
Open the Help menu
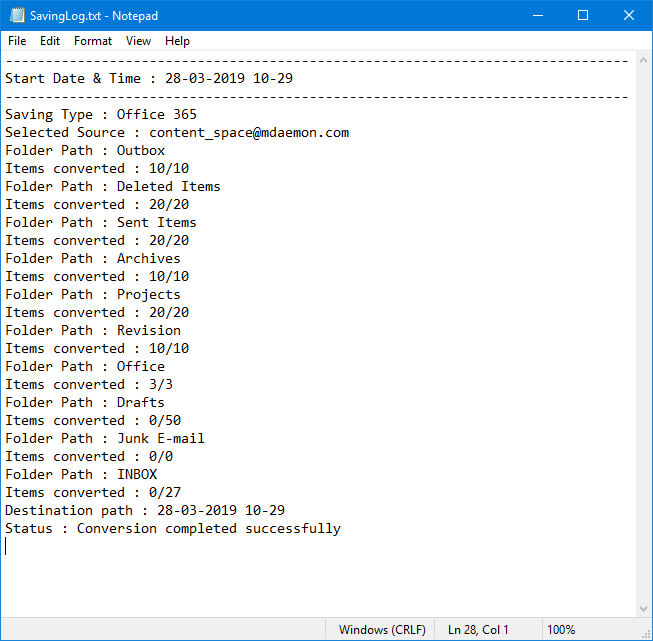177,41
